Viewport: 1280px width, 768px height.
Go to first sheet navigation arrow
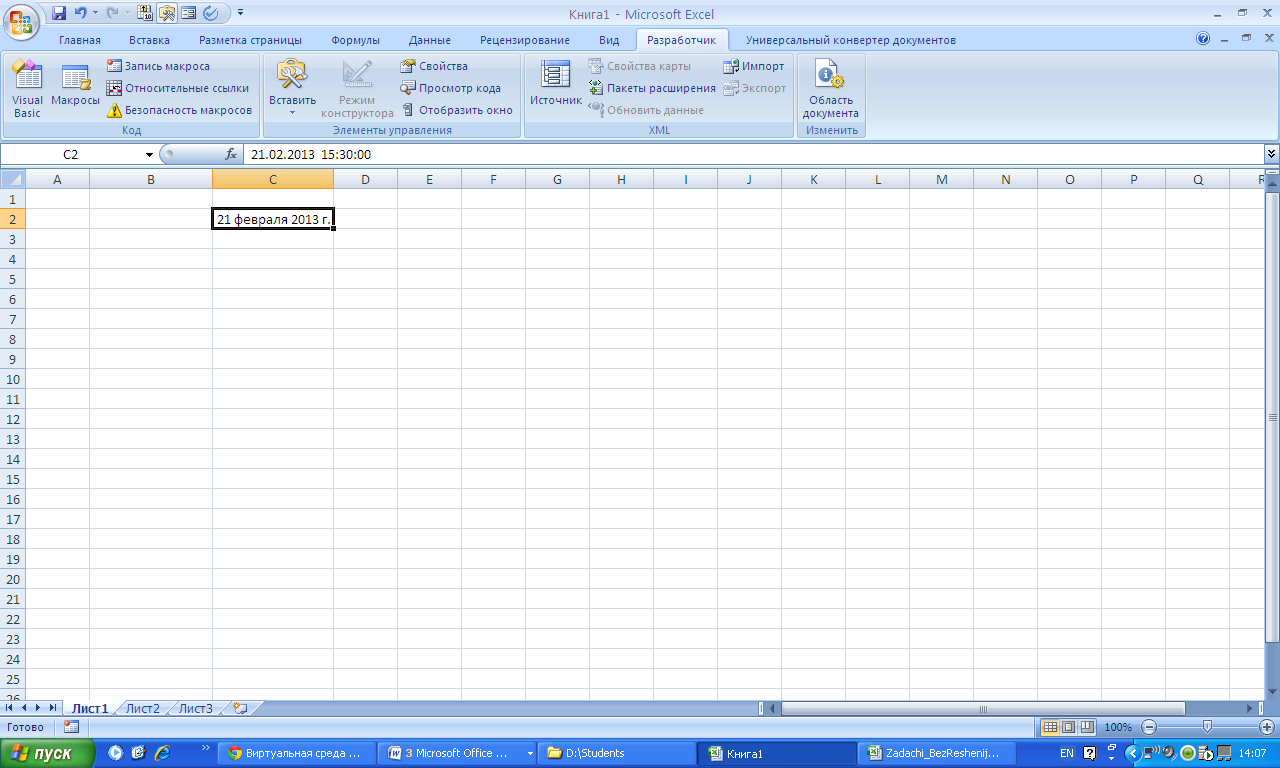click(x=10, y=708)
